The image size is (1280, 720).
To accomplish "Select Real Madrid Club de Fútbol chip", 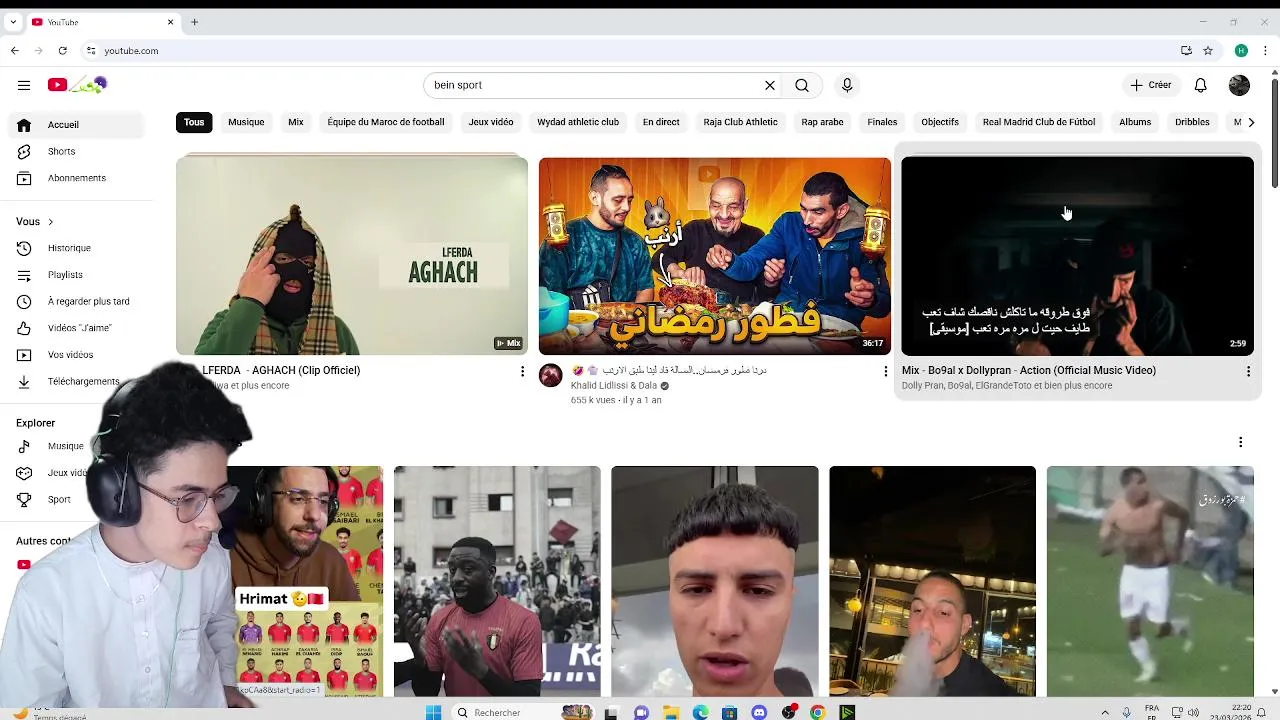I will [x=1039, y=122].
